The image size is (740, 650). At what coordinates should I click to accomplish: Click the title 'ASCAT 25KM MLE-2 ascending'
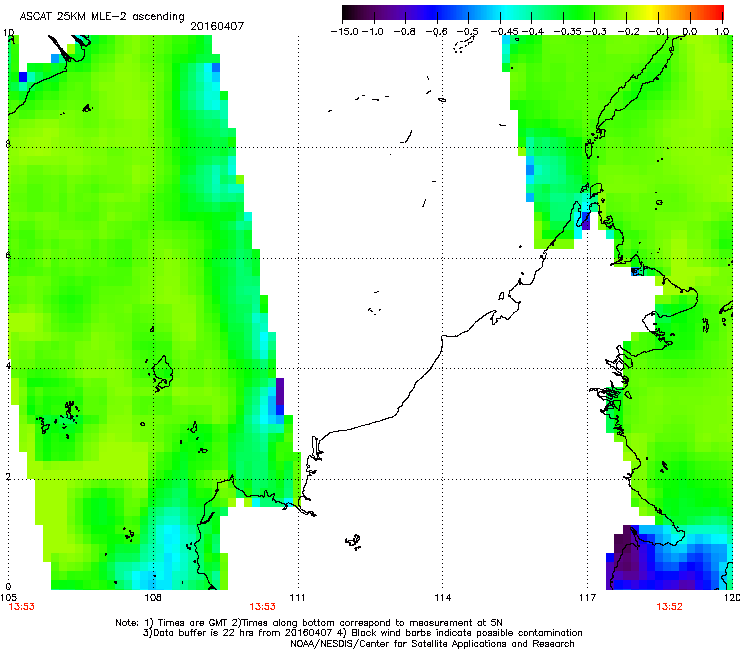102,17
